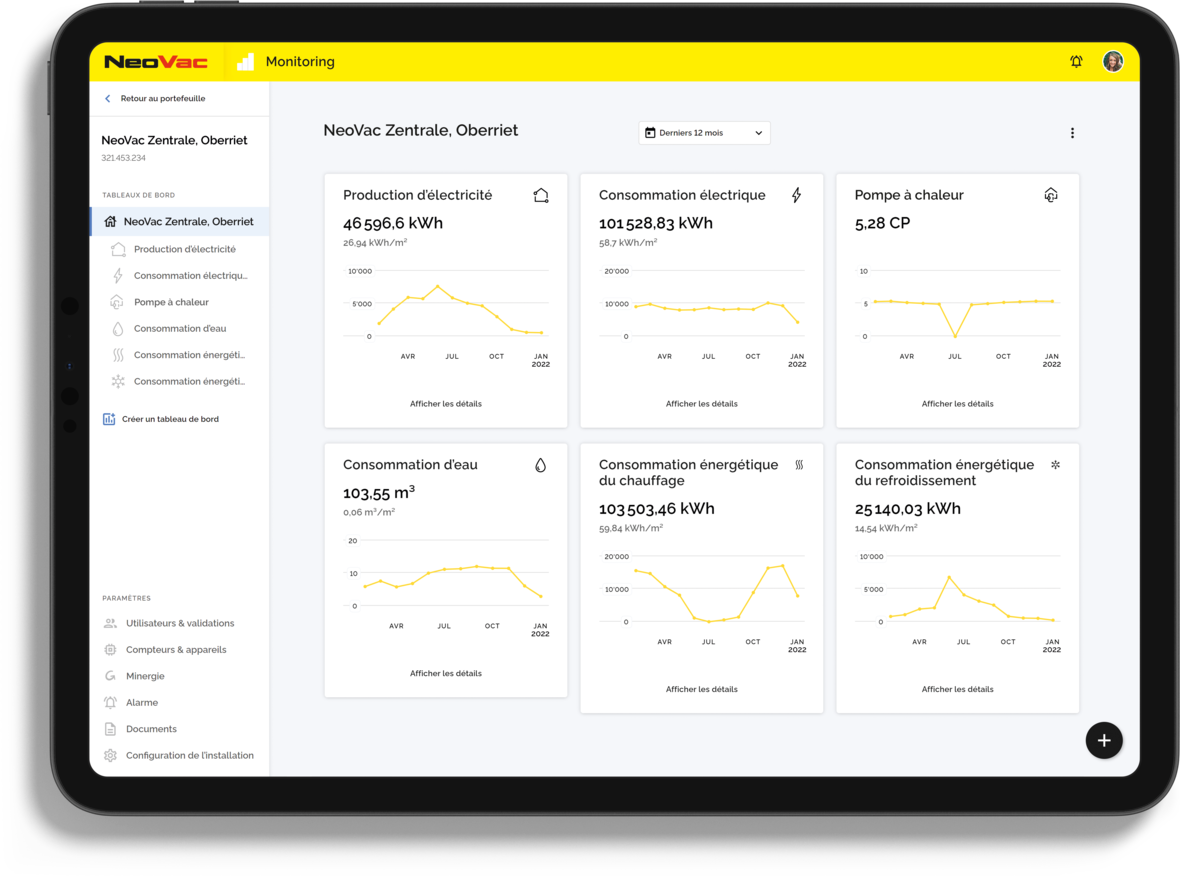Click the snowflake icon on refroidissement card

click(1055, 465)
